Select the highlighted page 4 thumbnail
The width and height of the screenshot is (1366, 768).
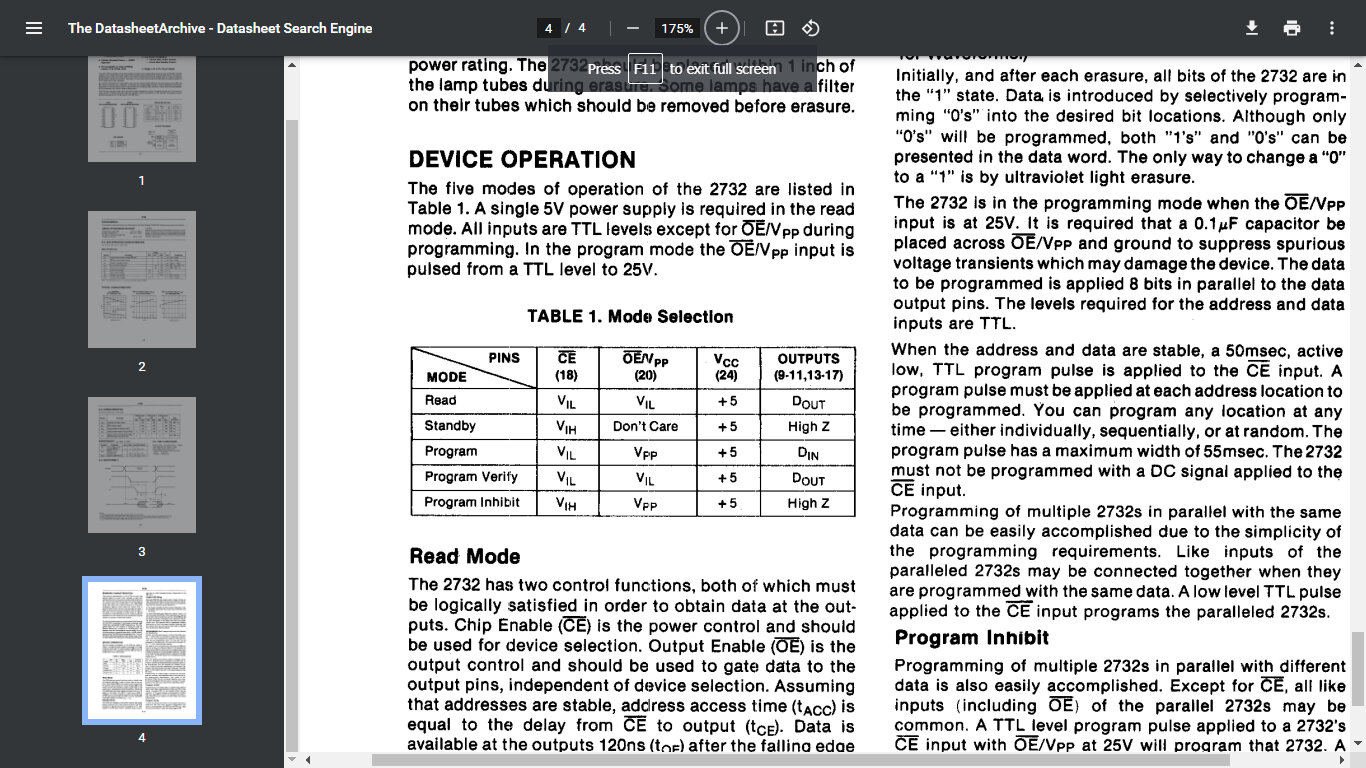point(142,650)
